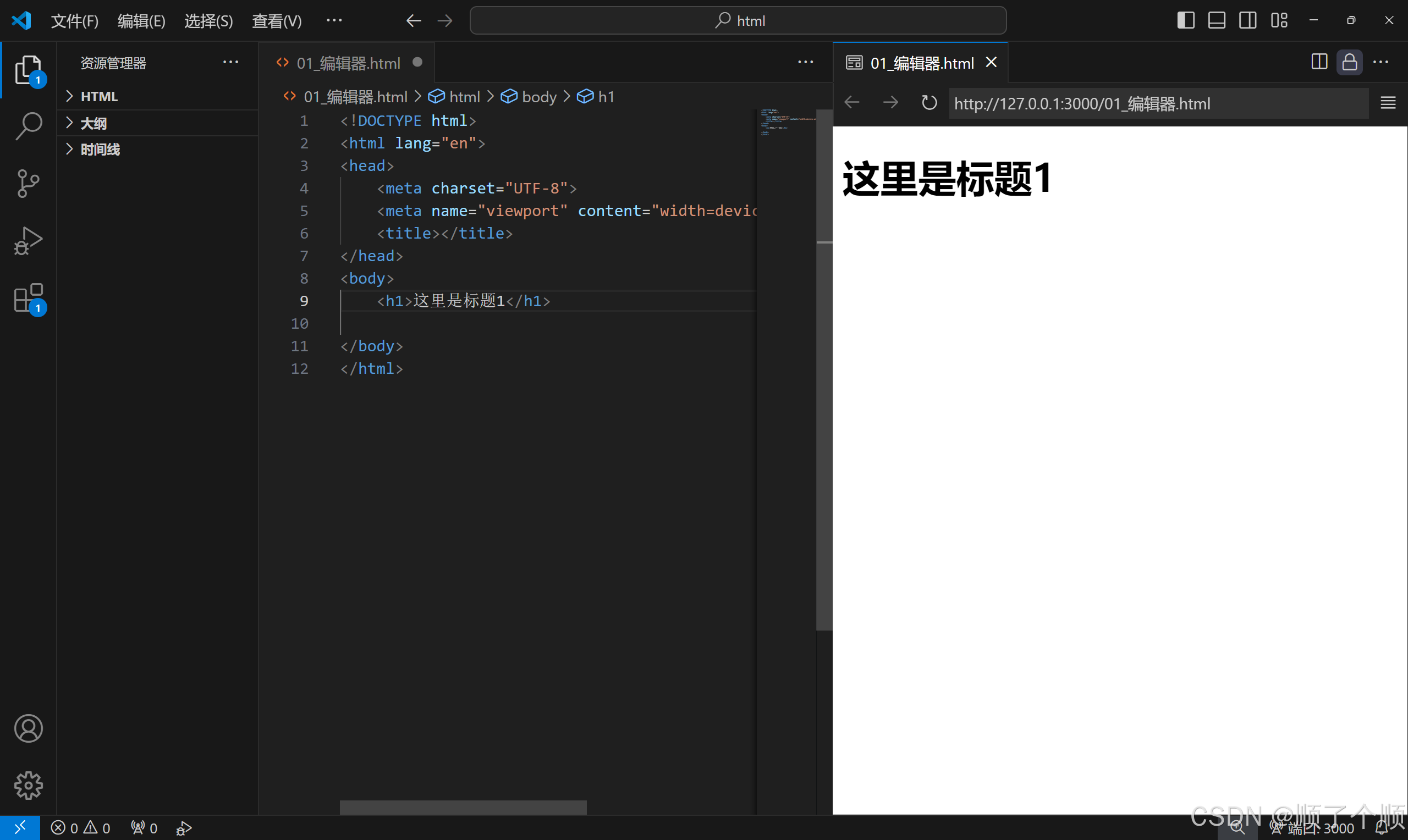The width and height of the screenshot is (1408, 840).
Task: Open Explorer panel more actions menu
Action: coord(230,62)
